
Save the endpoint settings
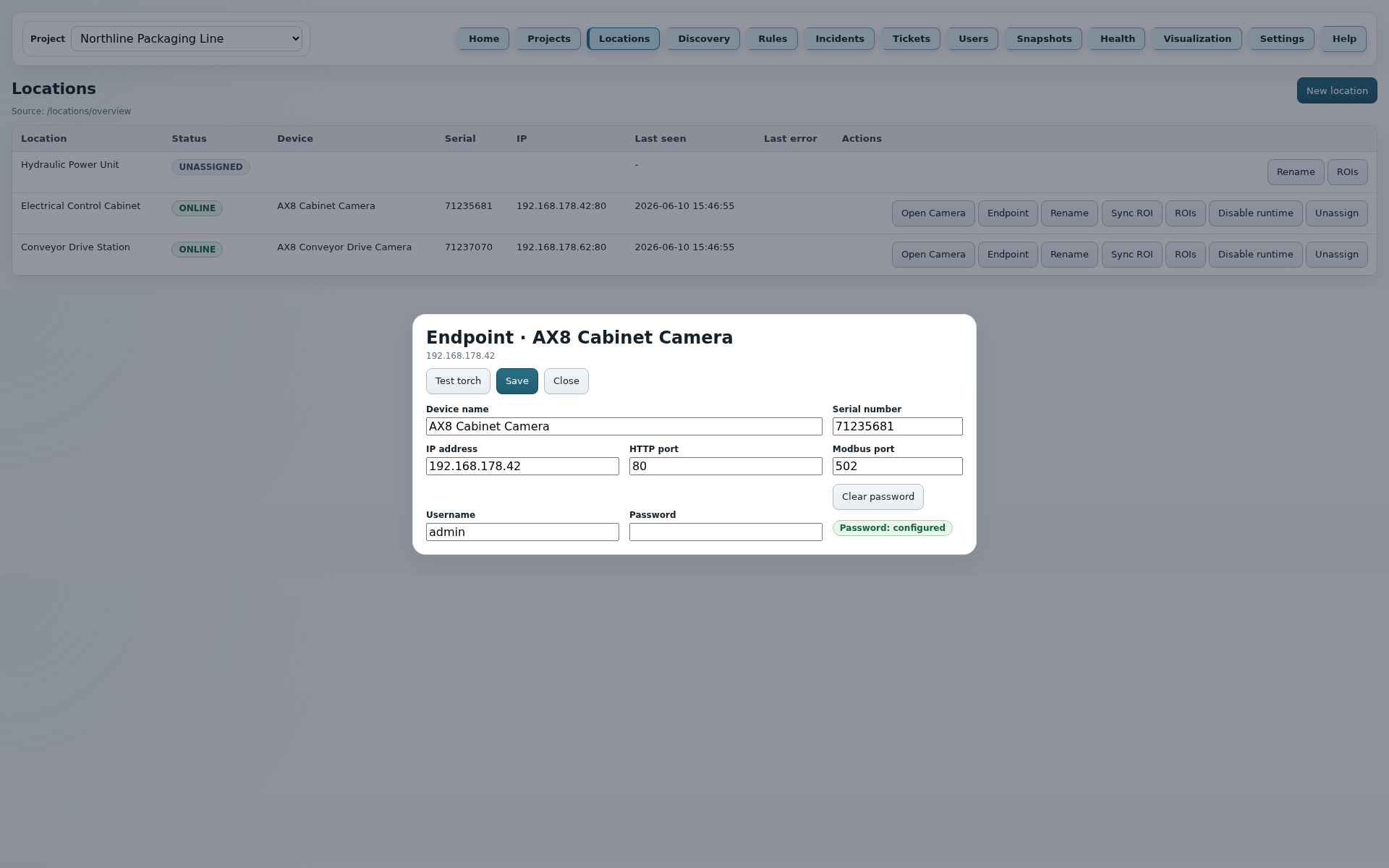(x=517, y=381)
